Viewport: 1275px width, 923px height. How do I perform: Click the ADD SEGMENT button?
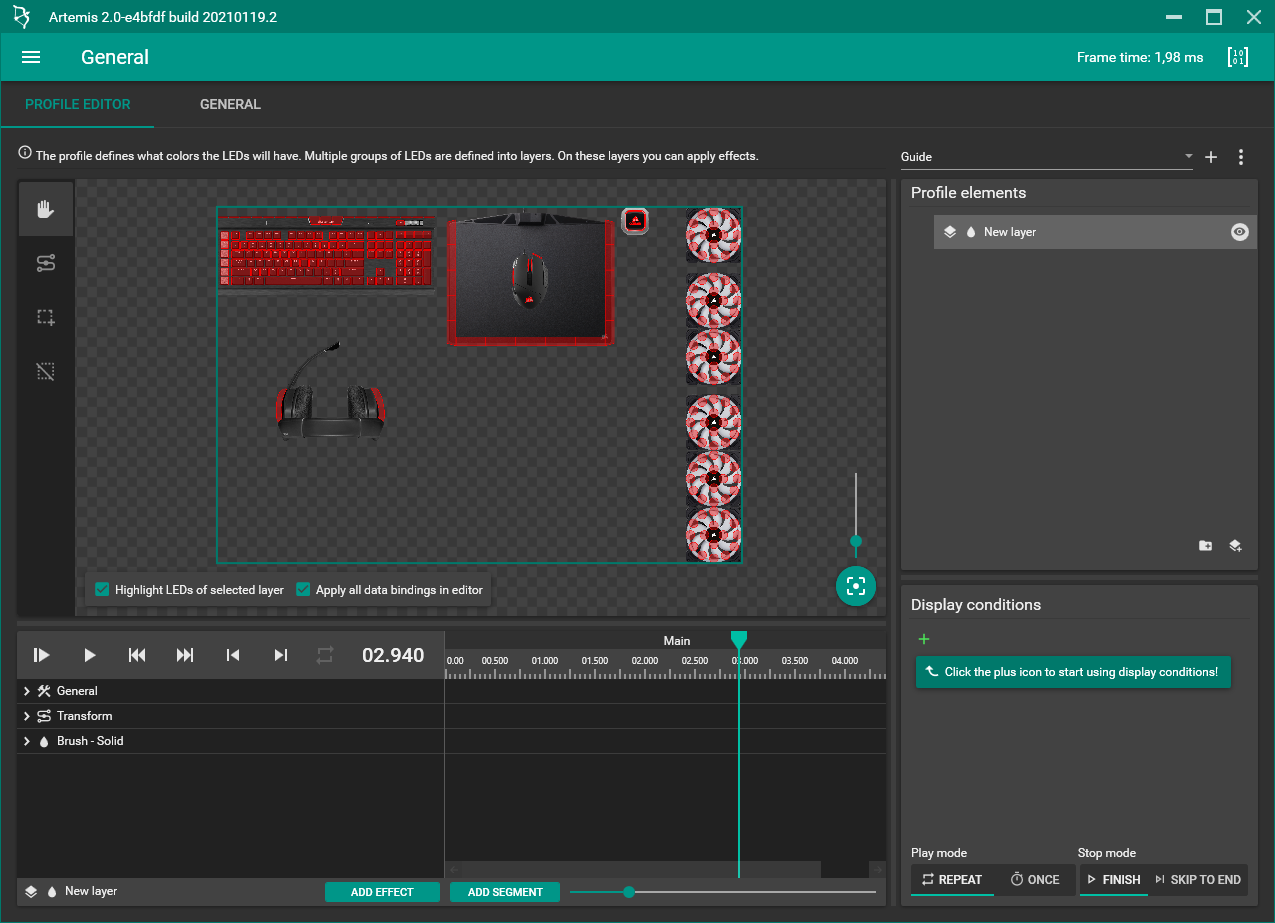(505, 892)
